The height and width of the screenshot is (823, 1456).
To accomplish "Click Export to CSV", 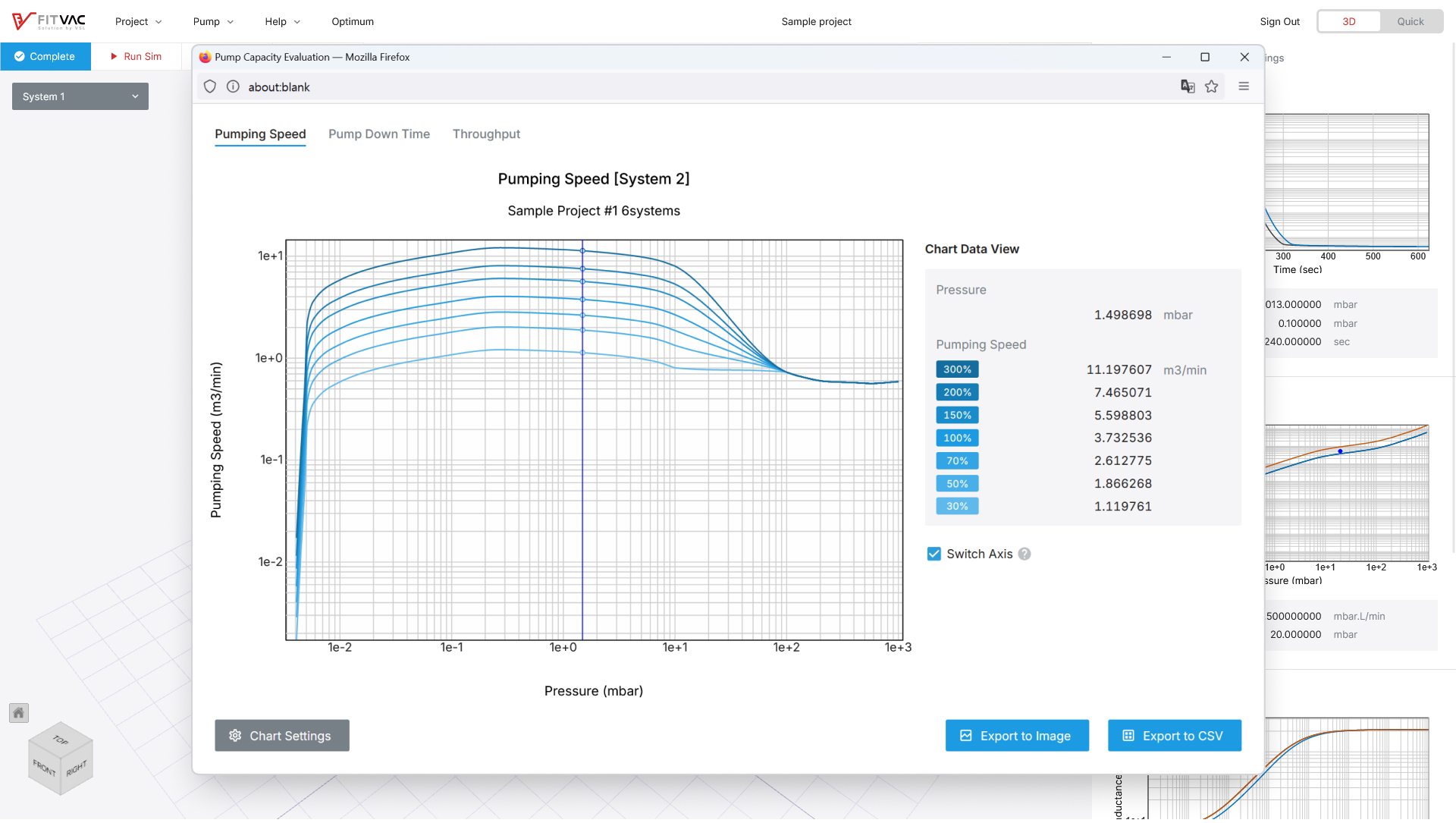I will (1175, 736).
